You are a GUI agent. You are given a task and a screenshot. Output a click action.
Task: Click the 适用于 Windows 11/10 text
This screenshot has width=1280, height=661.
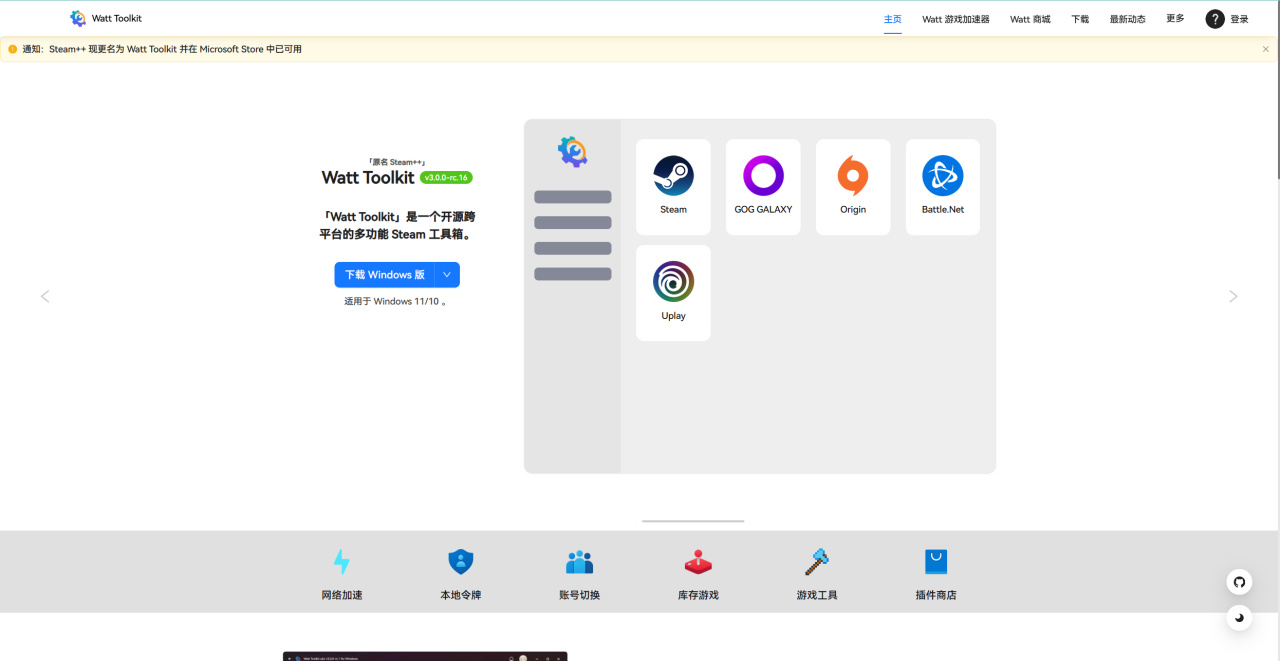[396, 301]
